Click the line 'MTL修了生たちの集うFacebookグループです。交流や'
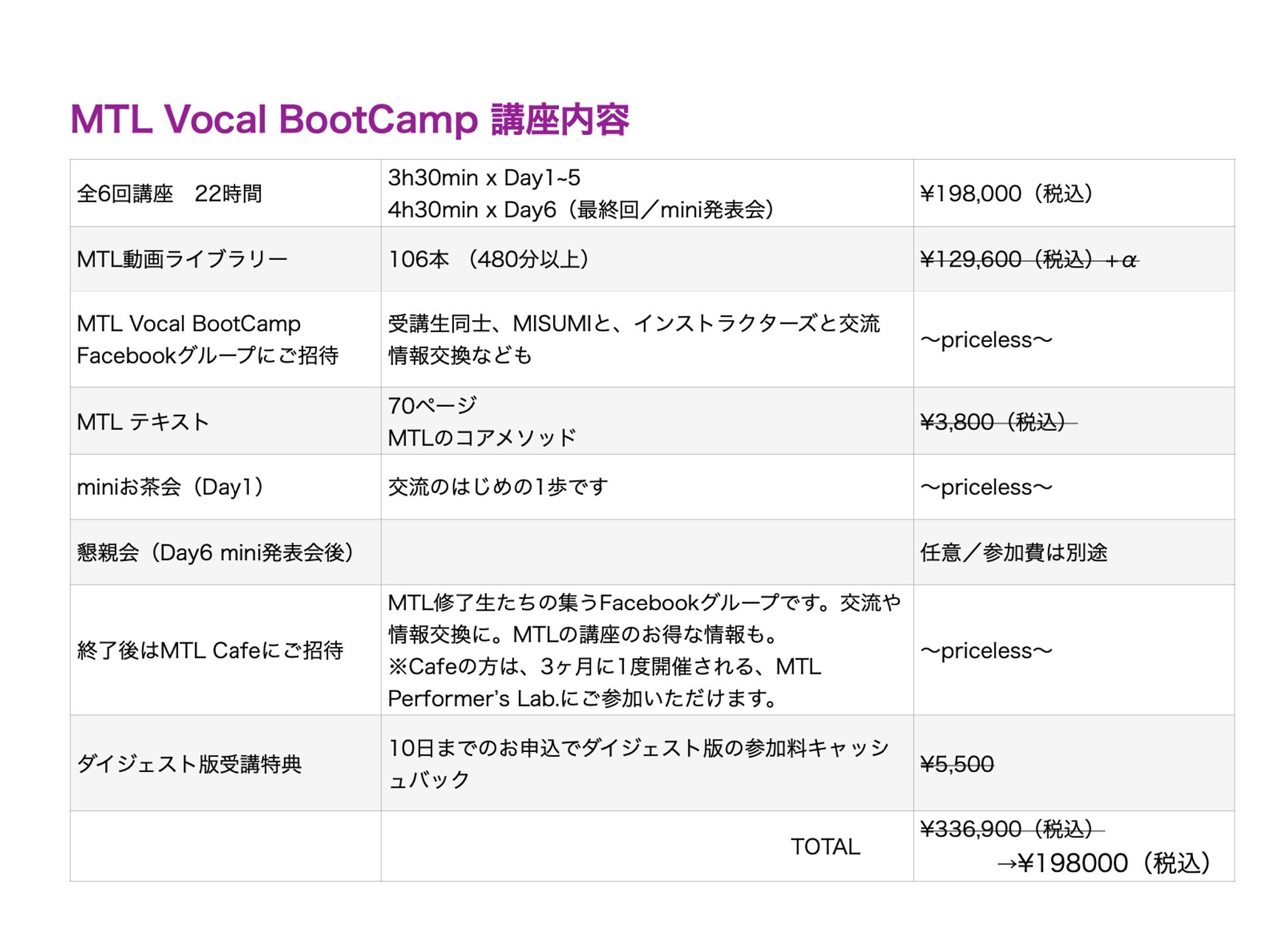 pos(645,602)
